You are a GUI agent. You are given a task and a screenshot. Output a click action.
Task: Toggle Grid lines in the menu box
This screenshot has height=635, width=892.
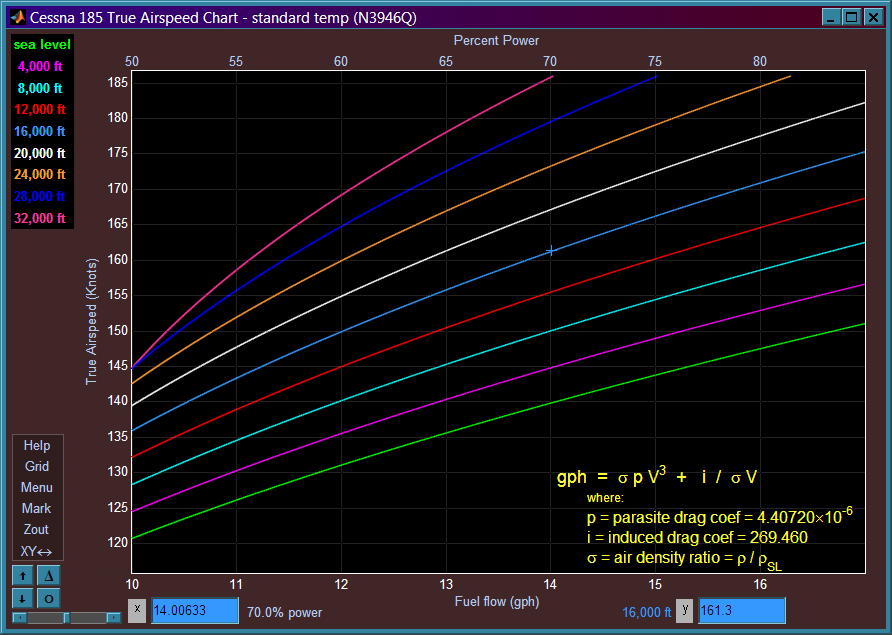click(36, 467)
